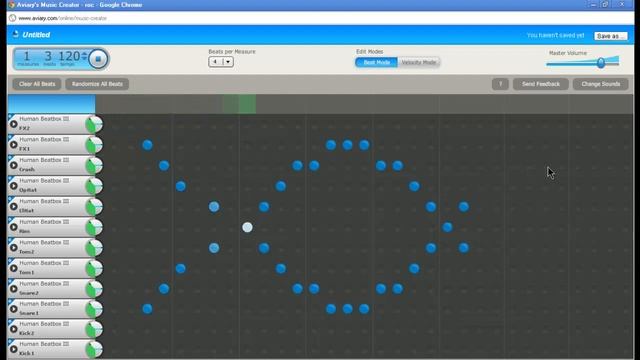Click the Rim track volume knob
The height and width of the screenshot is (360, 640).
[94, 227]
